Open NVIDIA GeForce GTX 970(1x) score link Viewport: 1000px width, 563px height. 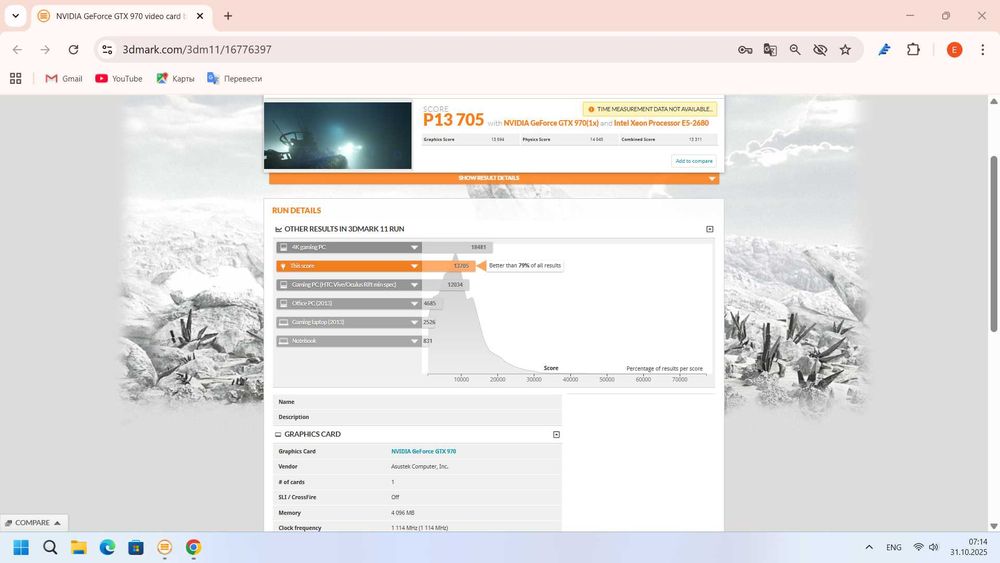point(551,123)
